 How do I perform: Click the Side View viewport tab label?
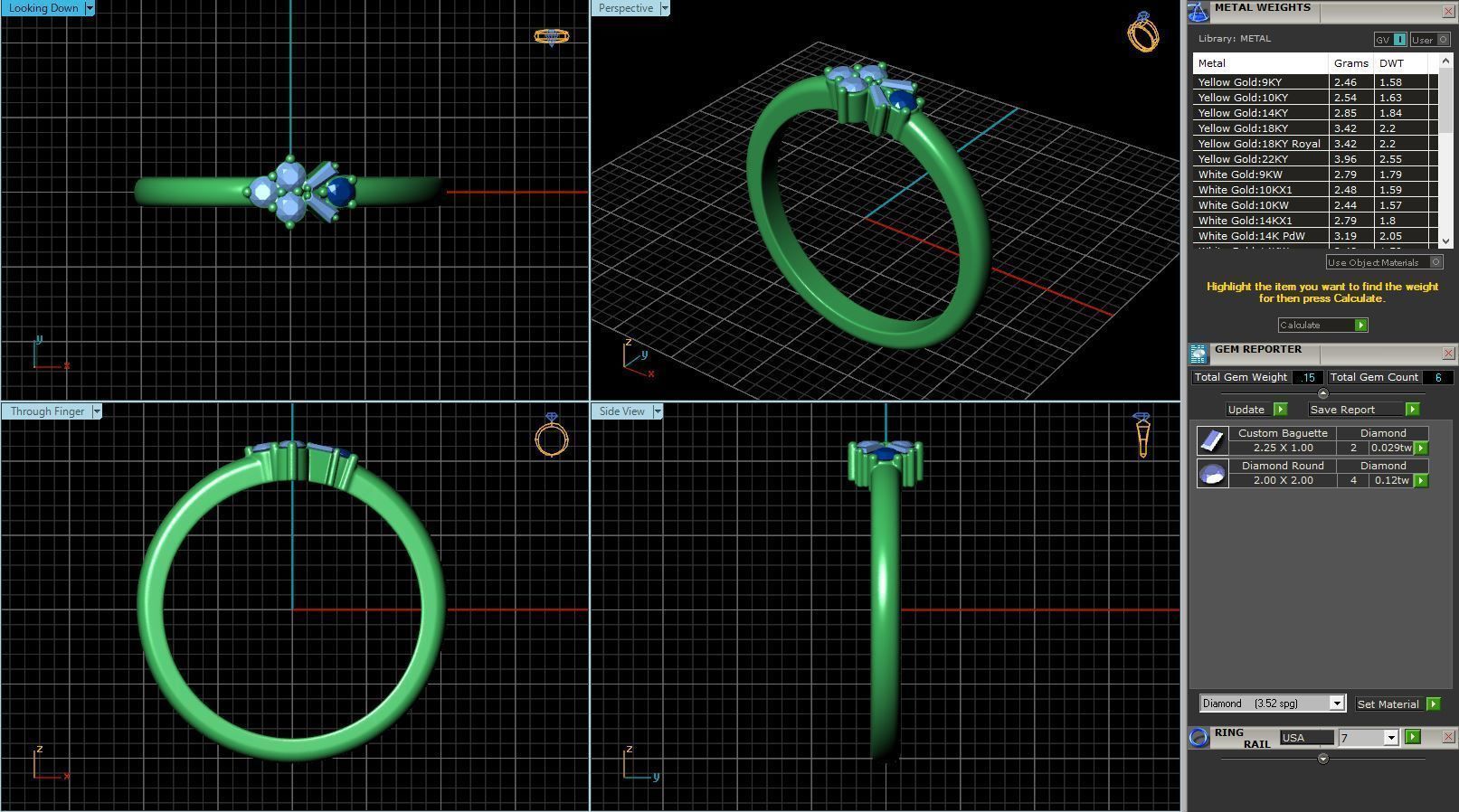click(x=621, y=411)
